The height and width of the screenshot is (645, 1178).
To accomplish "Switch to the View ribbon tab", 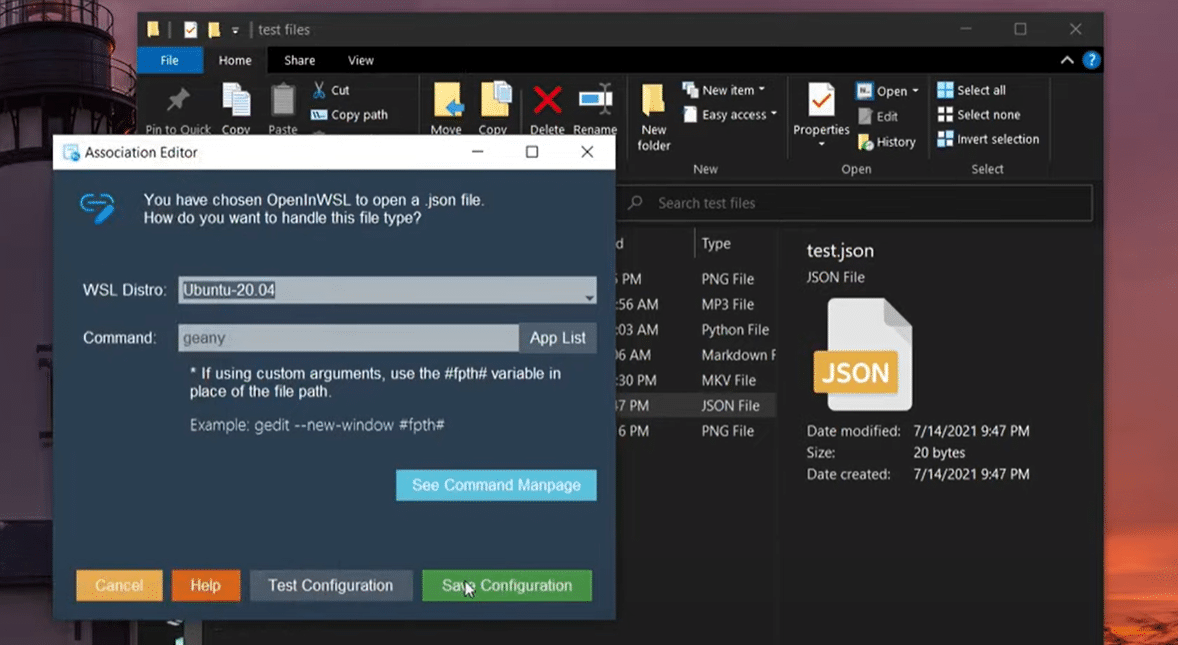I will (x=360, y=60).
